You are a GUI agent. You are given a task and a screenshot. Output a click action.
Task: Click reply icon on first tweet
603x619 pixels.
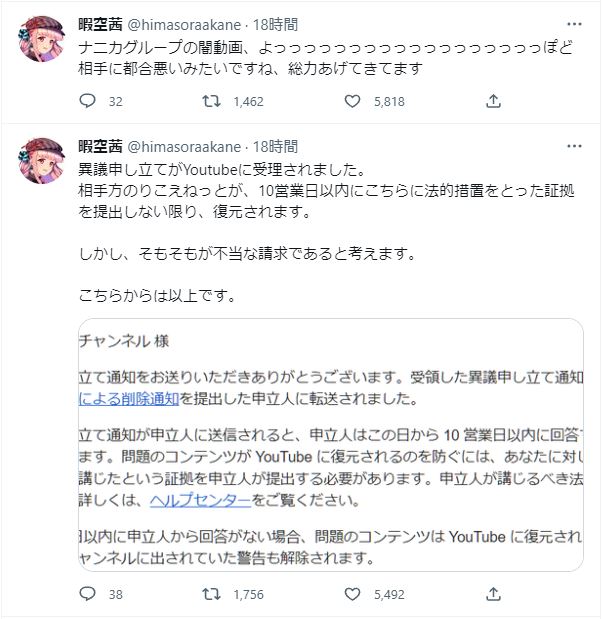pos(86,100)
